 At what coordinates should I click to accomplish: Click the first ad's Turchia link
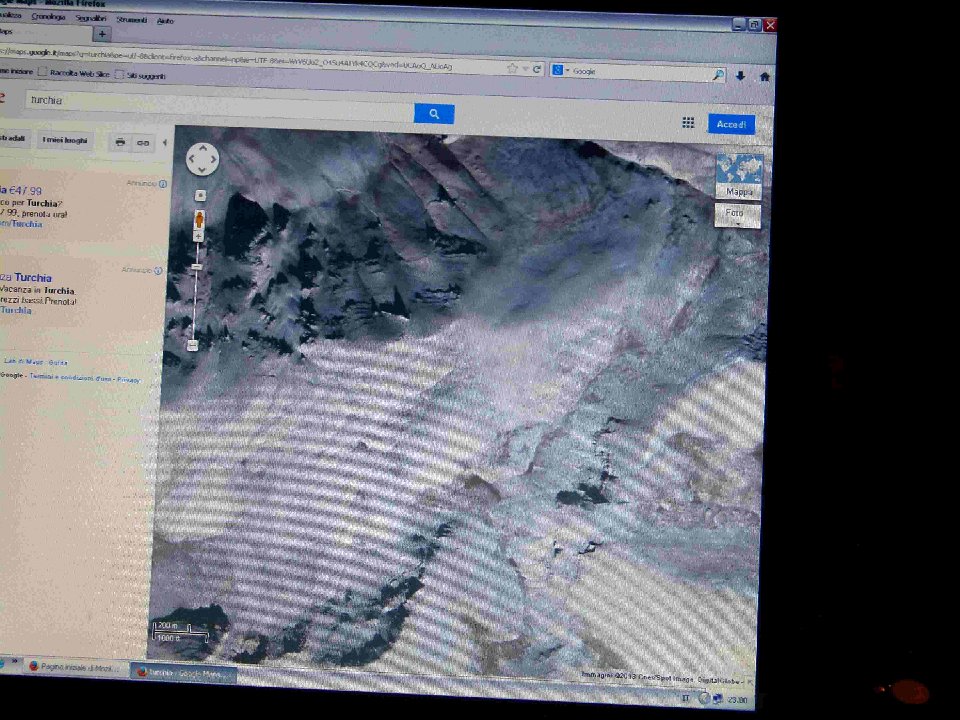23,224
